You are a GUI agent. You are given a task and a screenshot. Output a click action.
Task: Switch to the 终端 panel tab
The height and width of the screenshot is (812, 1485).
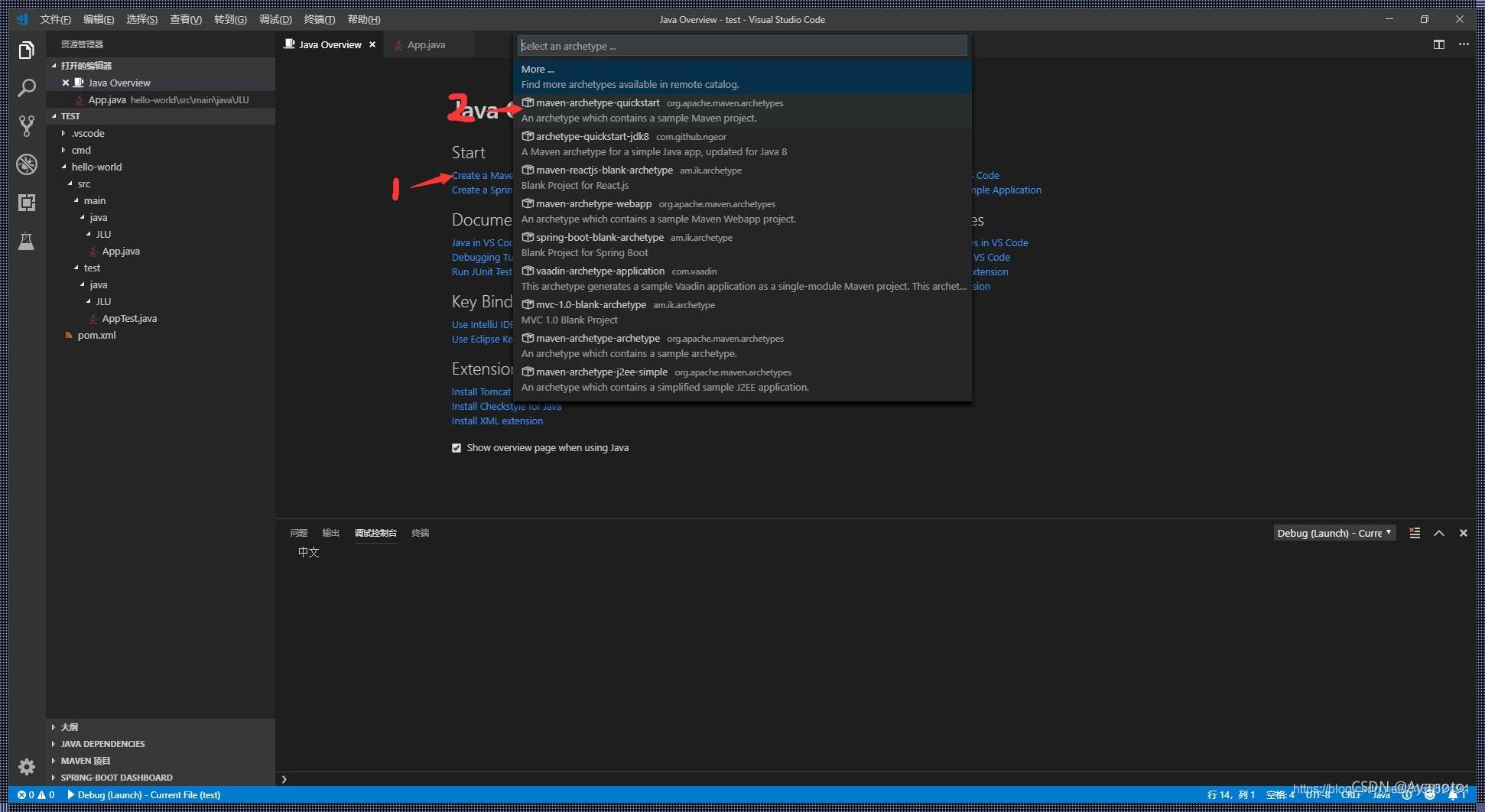(420, 533)
